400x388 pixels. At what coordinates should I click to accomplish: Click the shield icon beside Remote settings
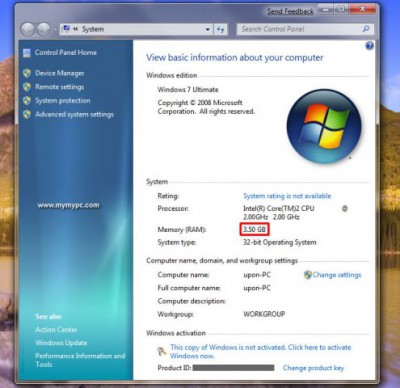coord(27,87)
